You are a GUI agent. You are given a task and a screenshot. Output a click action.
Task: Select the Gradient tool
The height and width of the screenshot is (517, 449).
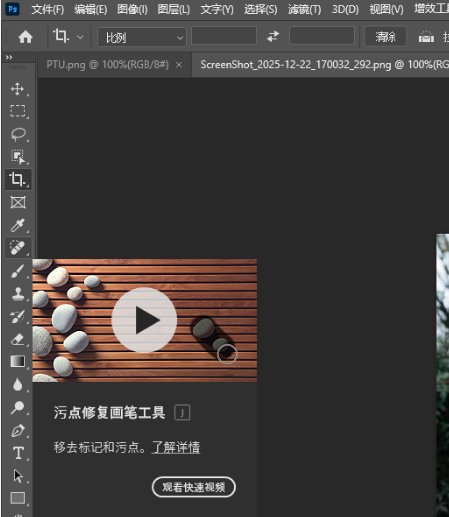[17, 361]
